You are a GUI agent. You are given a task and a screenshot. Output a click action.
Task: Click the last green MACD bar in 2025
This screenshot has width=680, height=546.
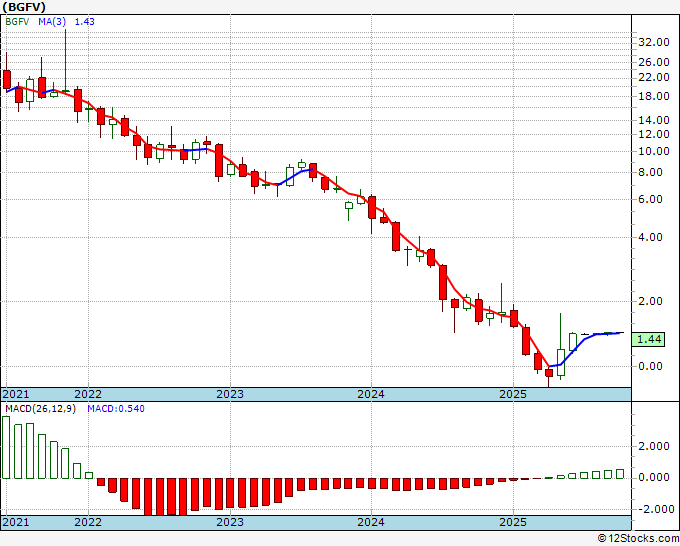[620, 474]
